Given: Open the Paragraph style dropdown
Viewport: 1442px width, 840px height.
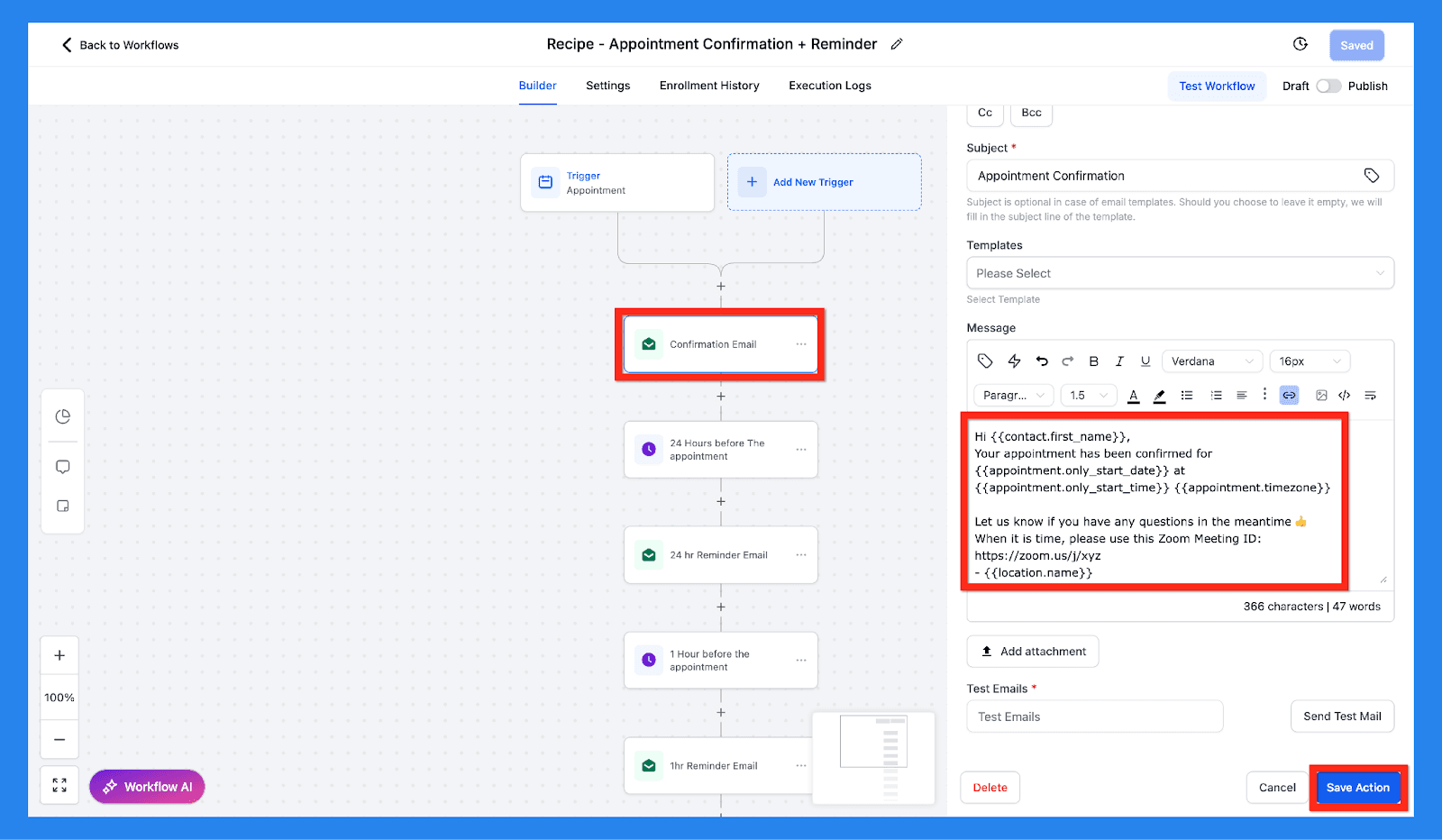Looking at the screenshot, I should point(1014,396).
